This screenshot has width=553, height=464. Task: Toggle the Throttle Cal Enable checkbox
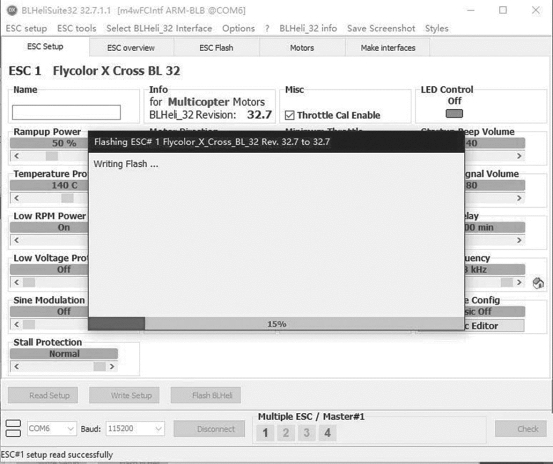click(290, 115)
